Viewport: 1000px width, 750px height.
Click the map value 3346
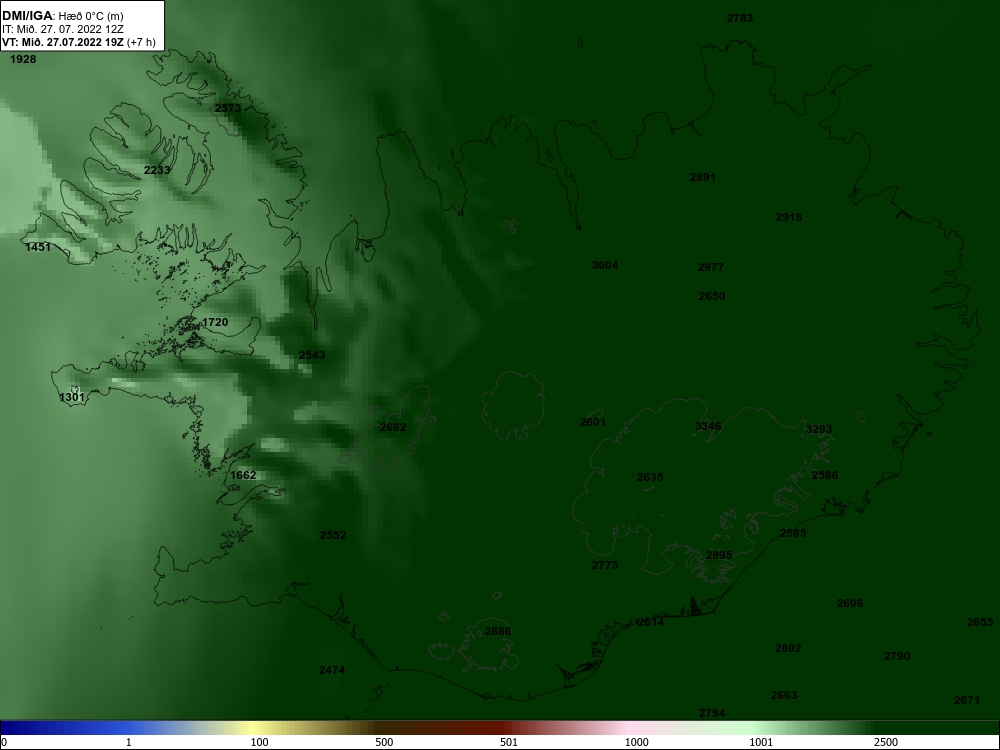(x=708, y=426)
